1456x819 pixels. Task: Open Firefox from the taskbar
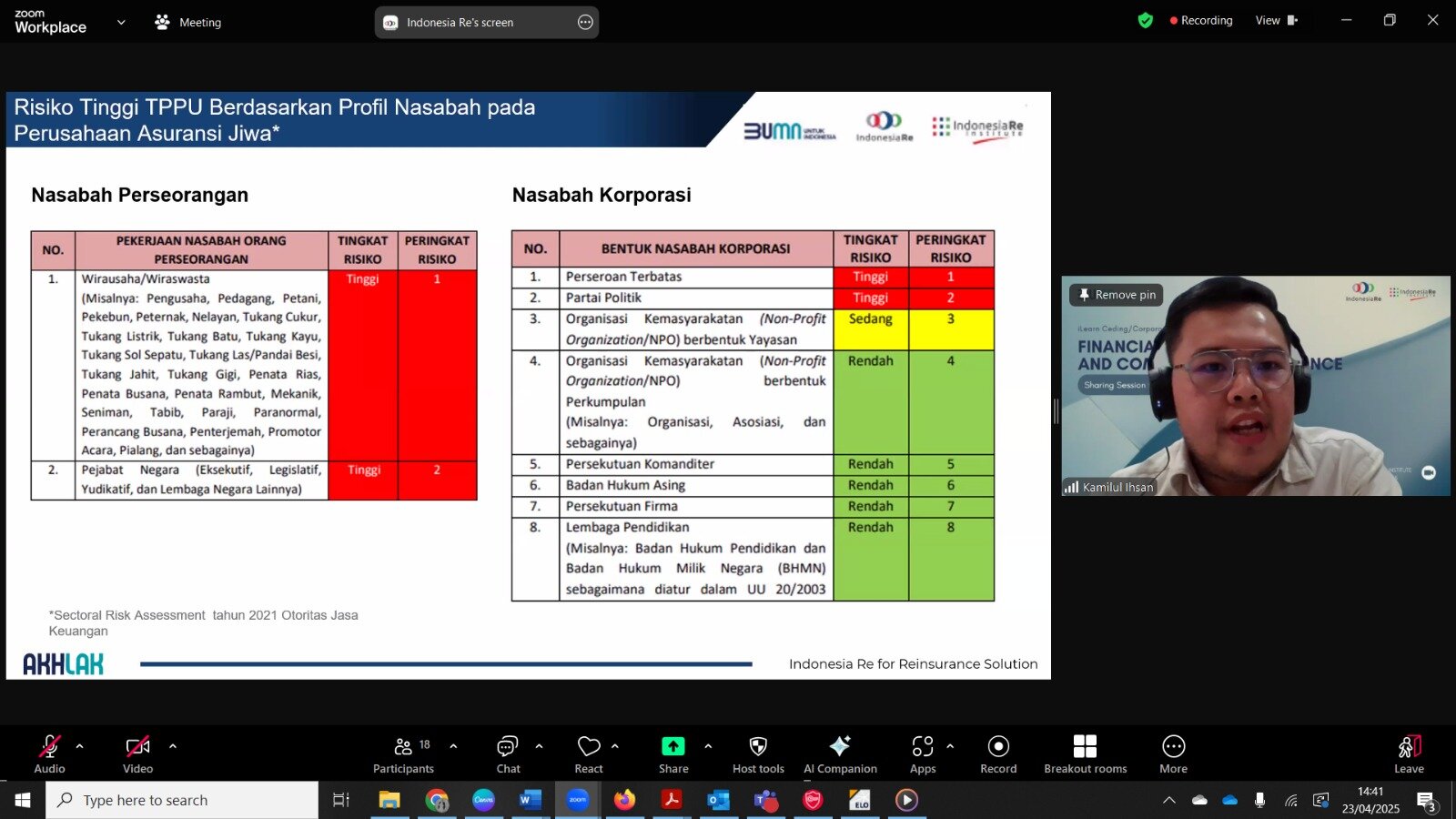pos(624,800)
